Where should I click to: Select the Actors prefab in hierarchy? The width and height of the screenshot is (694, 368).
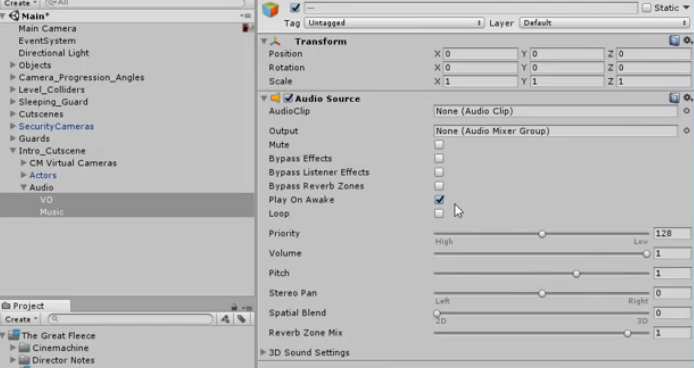click(x=43, y=175)
